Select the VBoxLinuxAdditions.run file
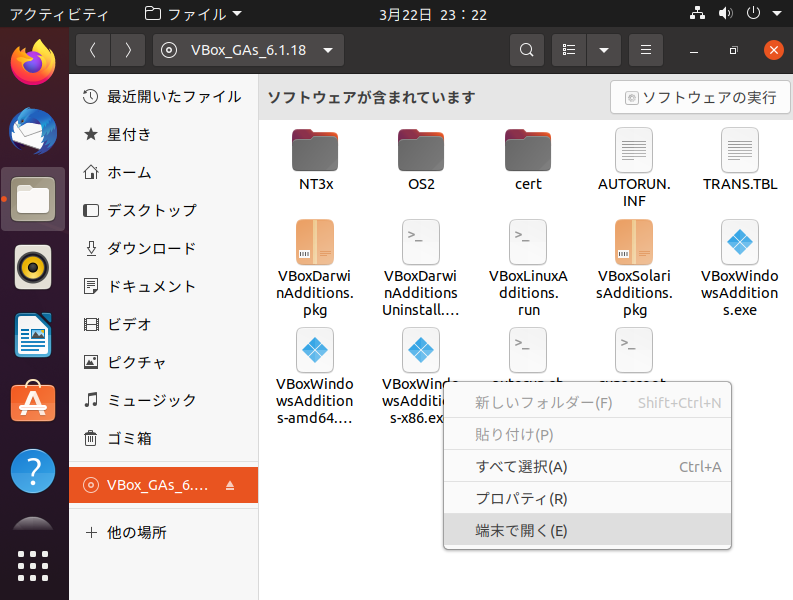Screen dimensions: 793x600 point(528,269)
